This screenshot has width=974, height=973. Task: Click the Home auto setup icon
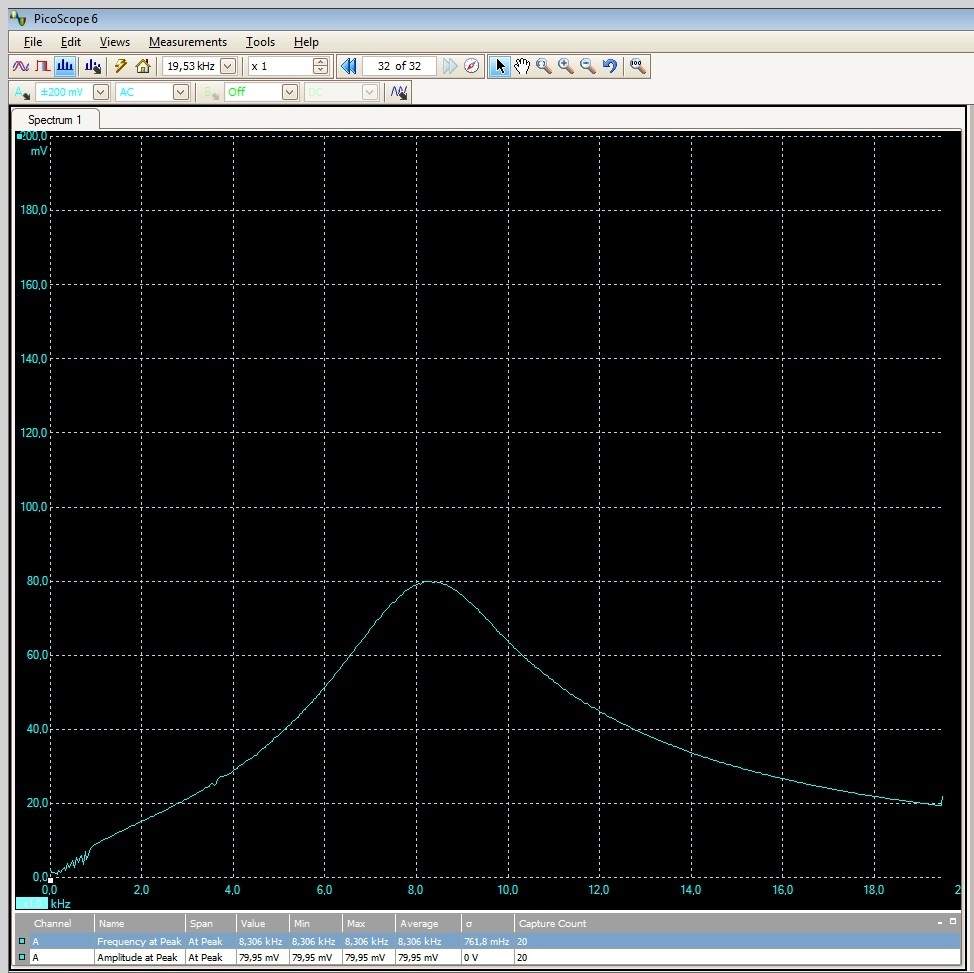click(x=143, y=66)
